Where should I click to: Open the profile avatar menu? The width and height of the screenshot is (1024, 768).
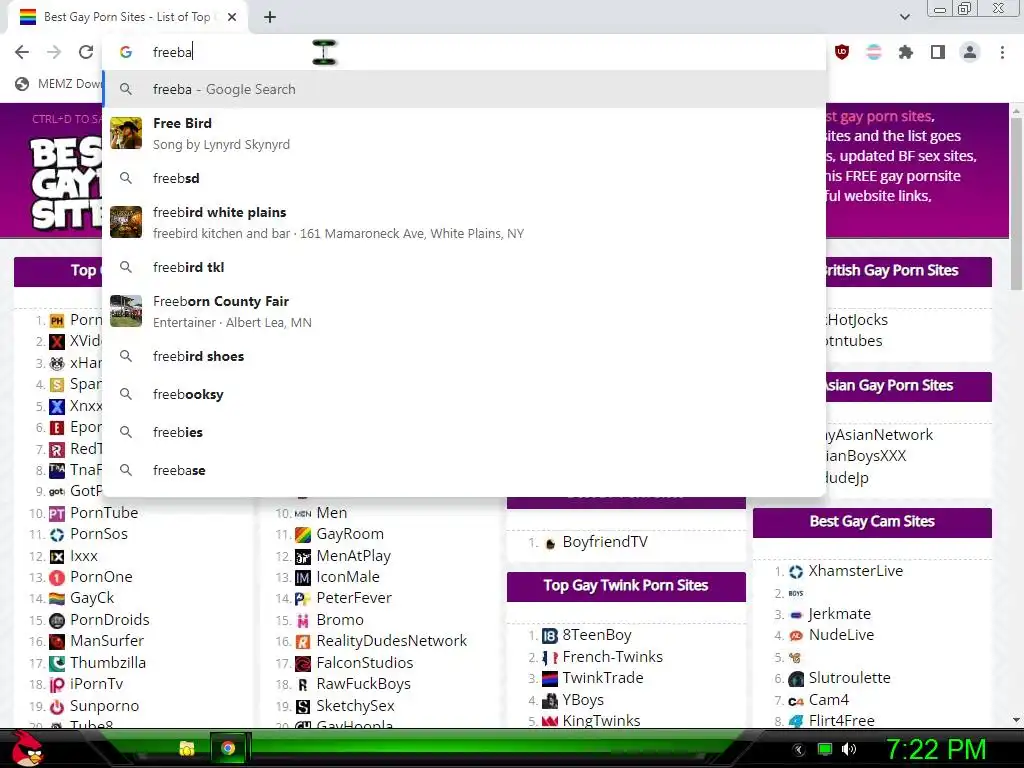tap(970, 52)
